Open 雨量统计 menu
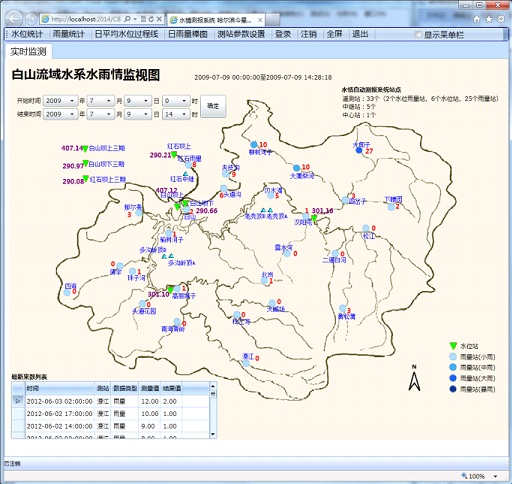The image size is (512, 484). [x=69, y=34]
